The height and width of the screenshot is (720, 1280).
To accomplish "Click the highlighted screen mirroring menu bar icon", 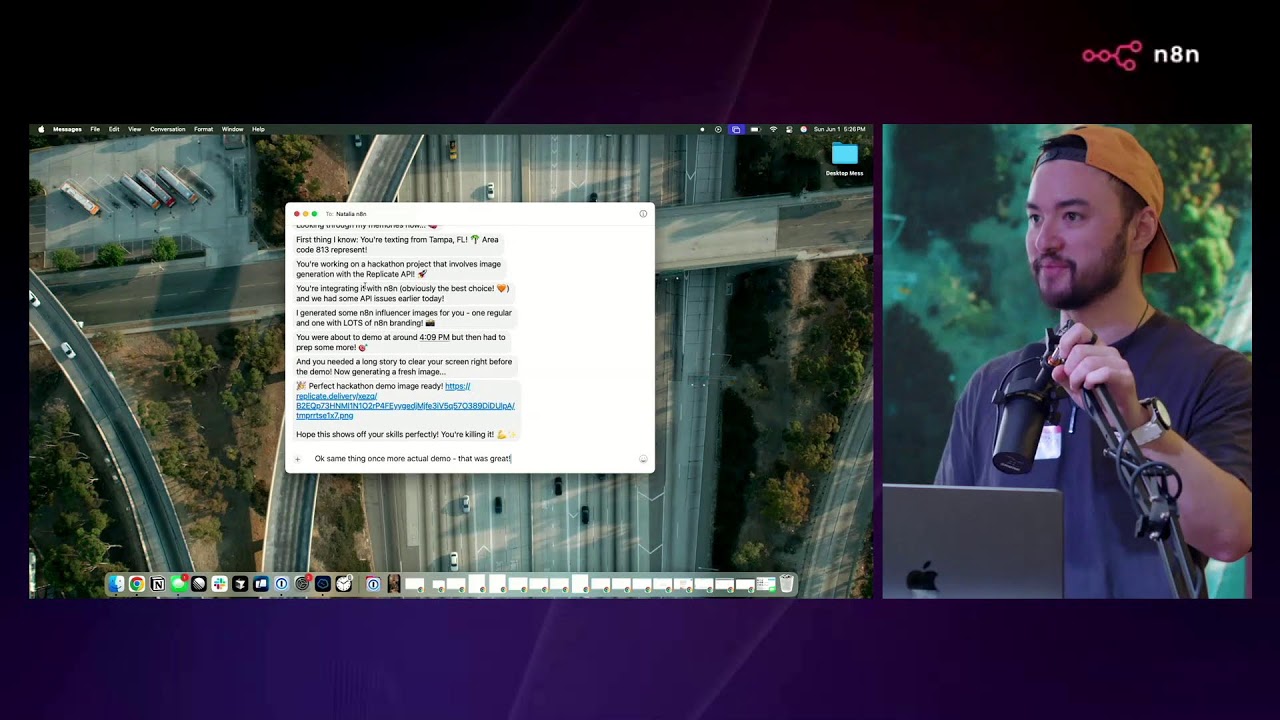I will [x=736, y=129].
